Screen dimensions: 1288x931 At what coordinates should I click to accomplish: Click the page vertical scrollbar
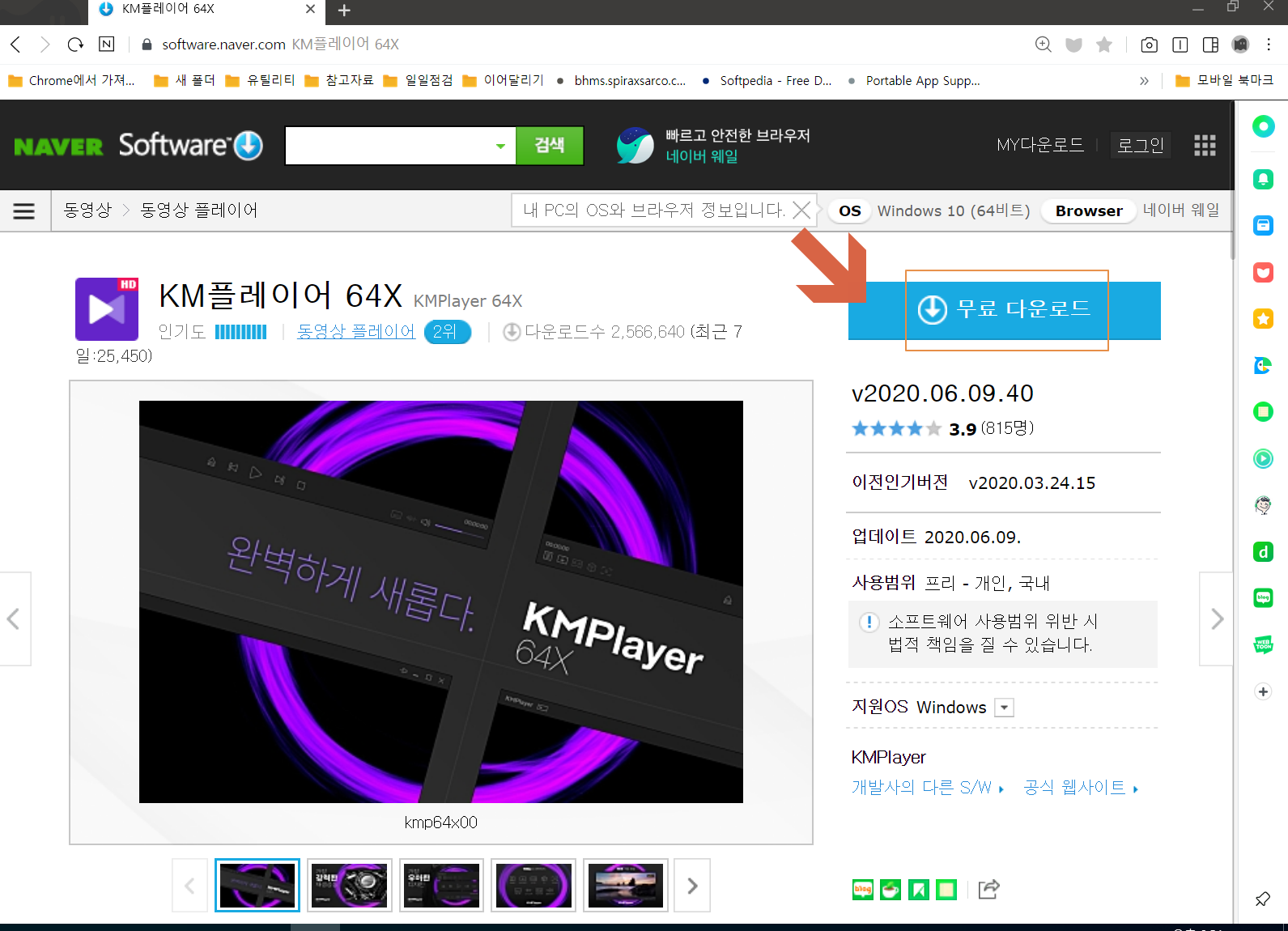(1233, 178)
